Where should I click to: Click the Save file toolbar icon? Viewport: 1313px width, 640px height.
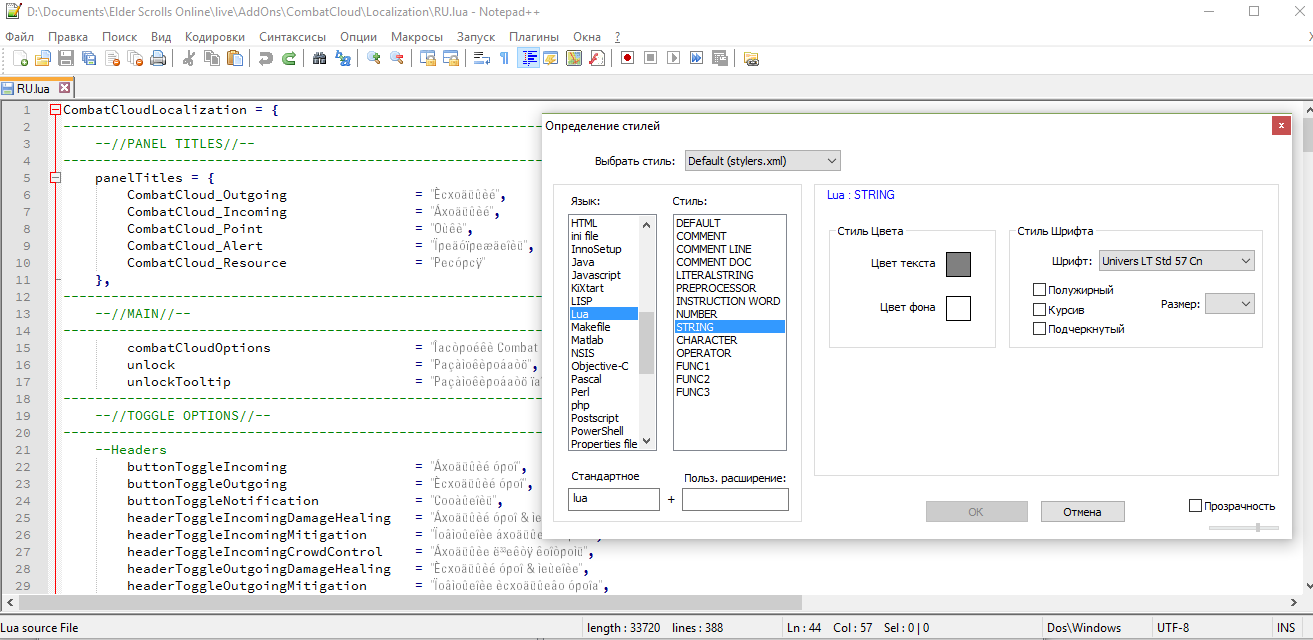coord(66,58)
